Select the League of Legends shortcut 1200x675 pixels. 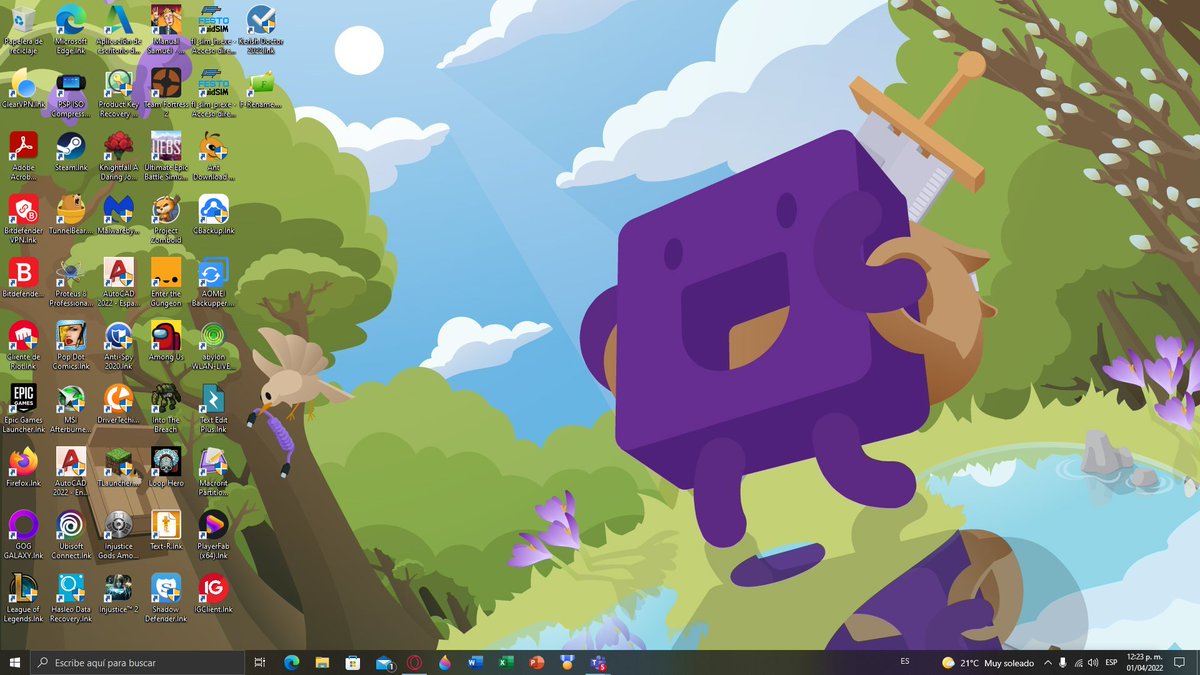[x=23, y=599]
